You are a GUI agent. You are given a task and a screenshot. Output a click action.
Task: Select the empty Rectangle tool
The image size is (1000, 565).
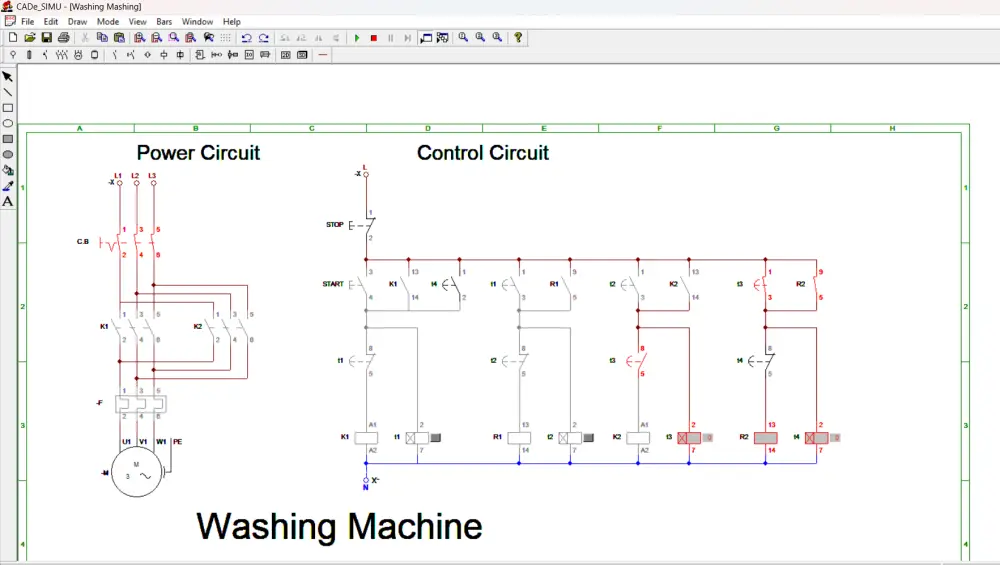click(8, 108)
